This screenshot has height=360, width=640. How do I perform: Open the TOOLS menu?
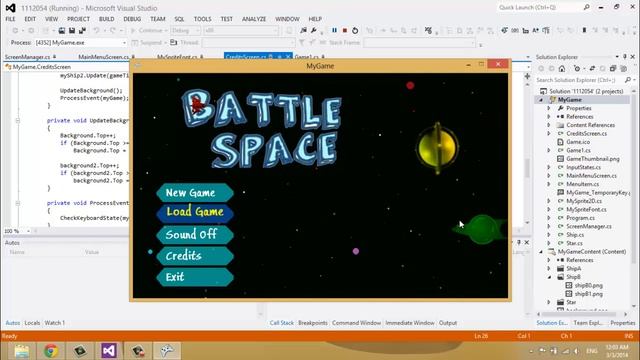tap(202, 19)
